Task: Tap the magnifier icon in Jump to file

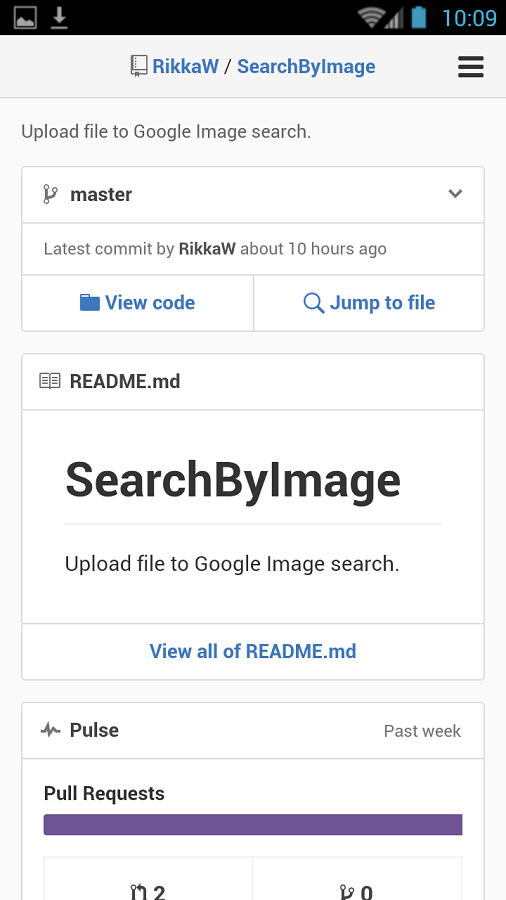Action: 313,303
